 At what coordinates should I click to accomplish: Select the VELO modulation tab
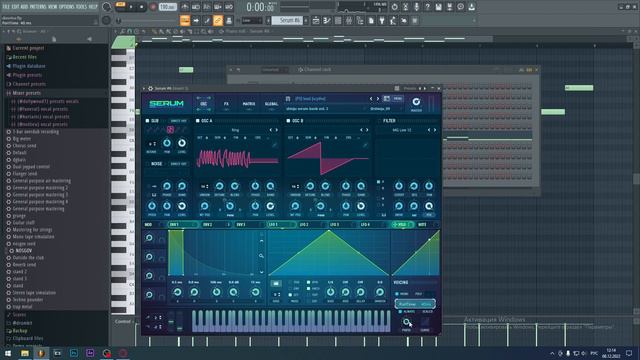(402, 224)
